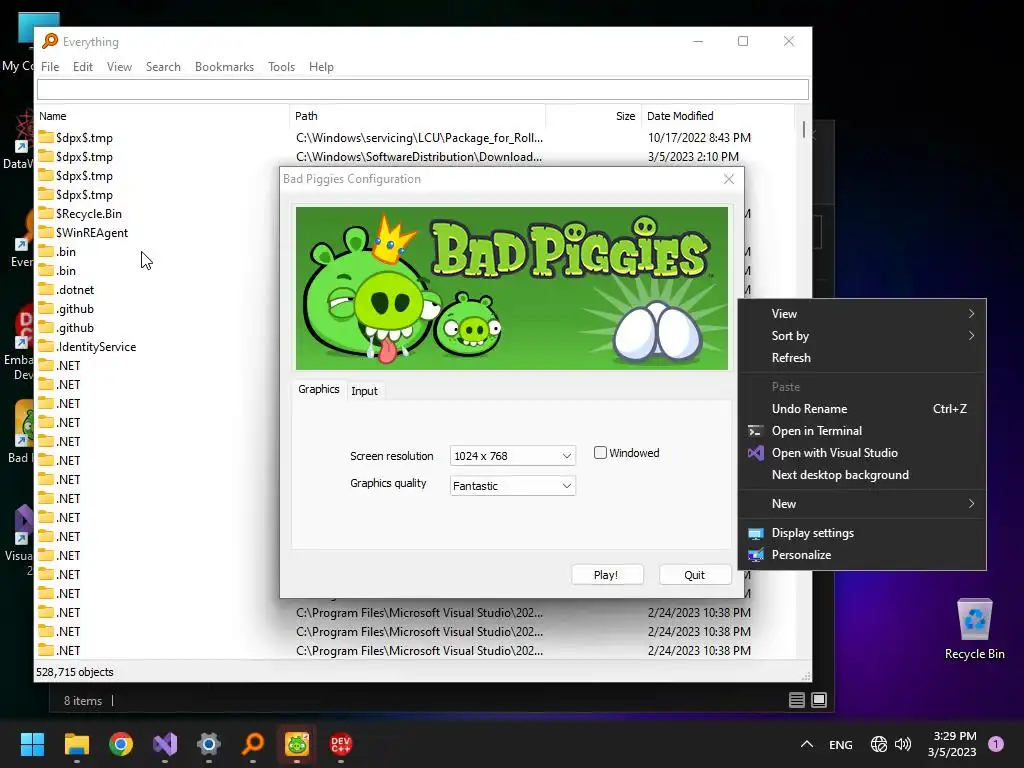Show hidden tray icons chevron
Screen dimensions: 1024x768
(x=807, y=744)
